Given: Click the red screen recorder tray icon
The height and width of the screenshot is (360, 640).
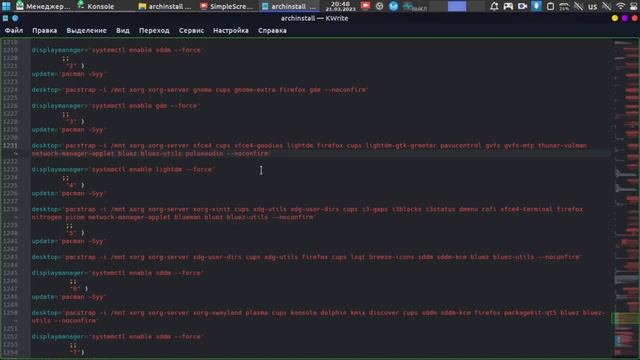Looking at the screenshot, I should (365, 6).
